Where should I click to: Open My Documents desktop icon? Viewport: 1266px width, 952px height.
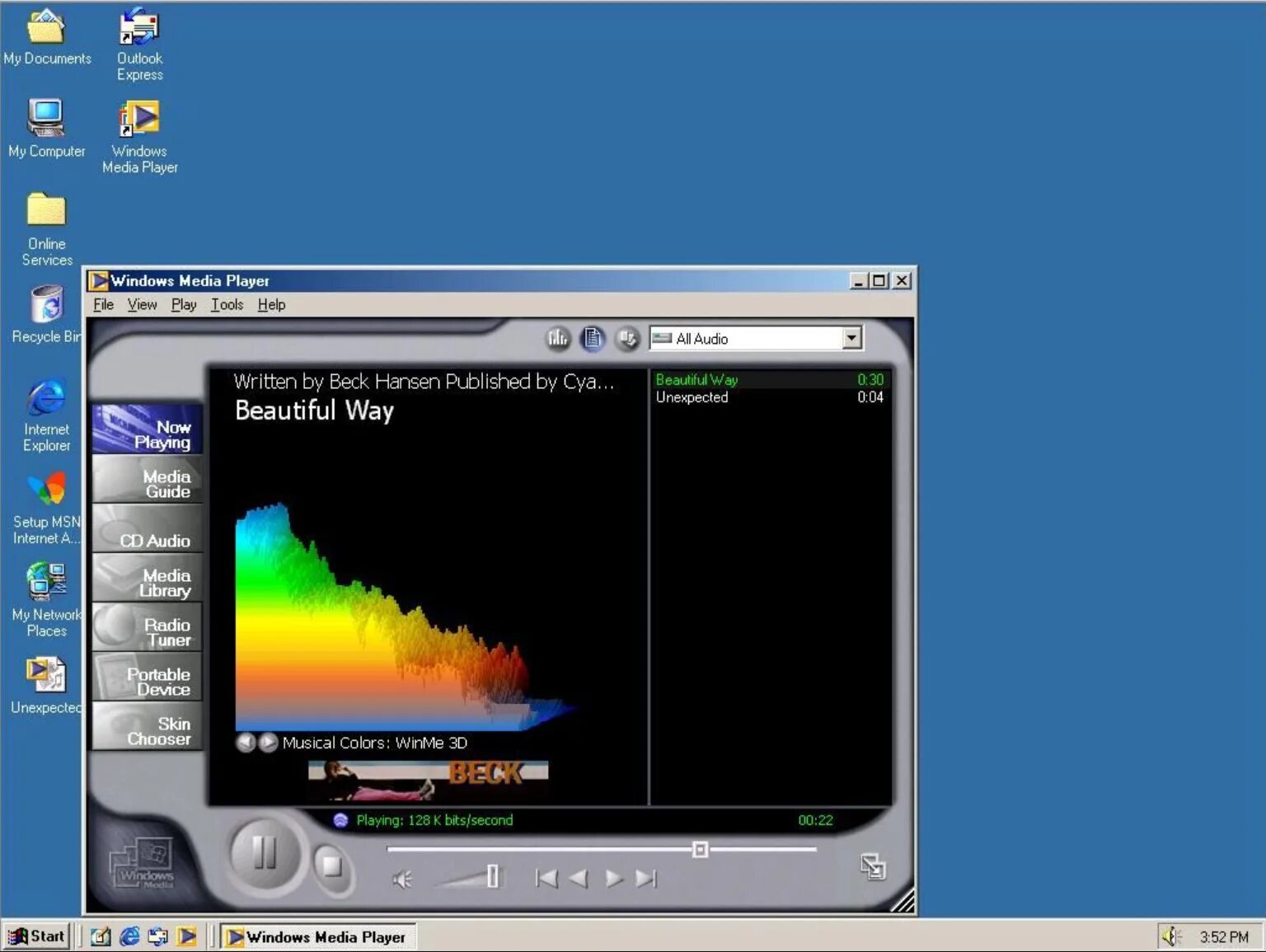click(x=47, y=38)
